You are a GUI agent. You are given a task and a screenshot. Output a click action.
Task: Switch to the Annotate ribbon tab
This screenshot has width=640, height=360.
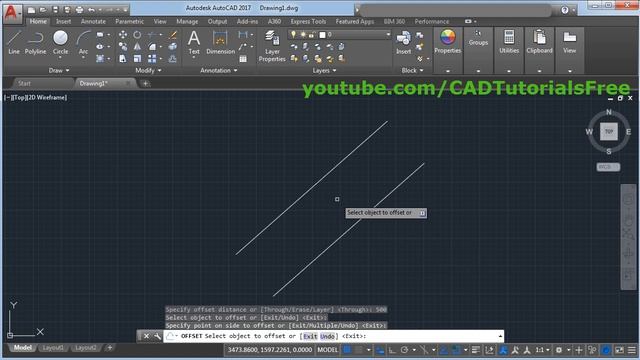tap(93, 22)
